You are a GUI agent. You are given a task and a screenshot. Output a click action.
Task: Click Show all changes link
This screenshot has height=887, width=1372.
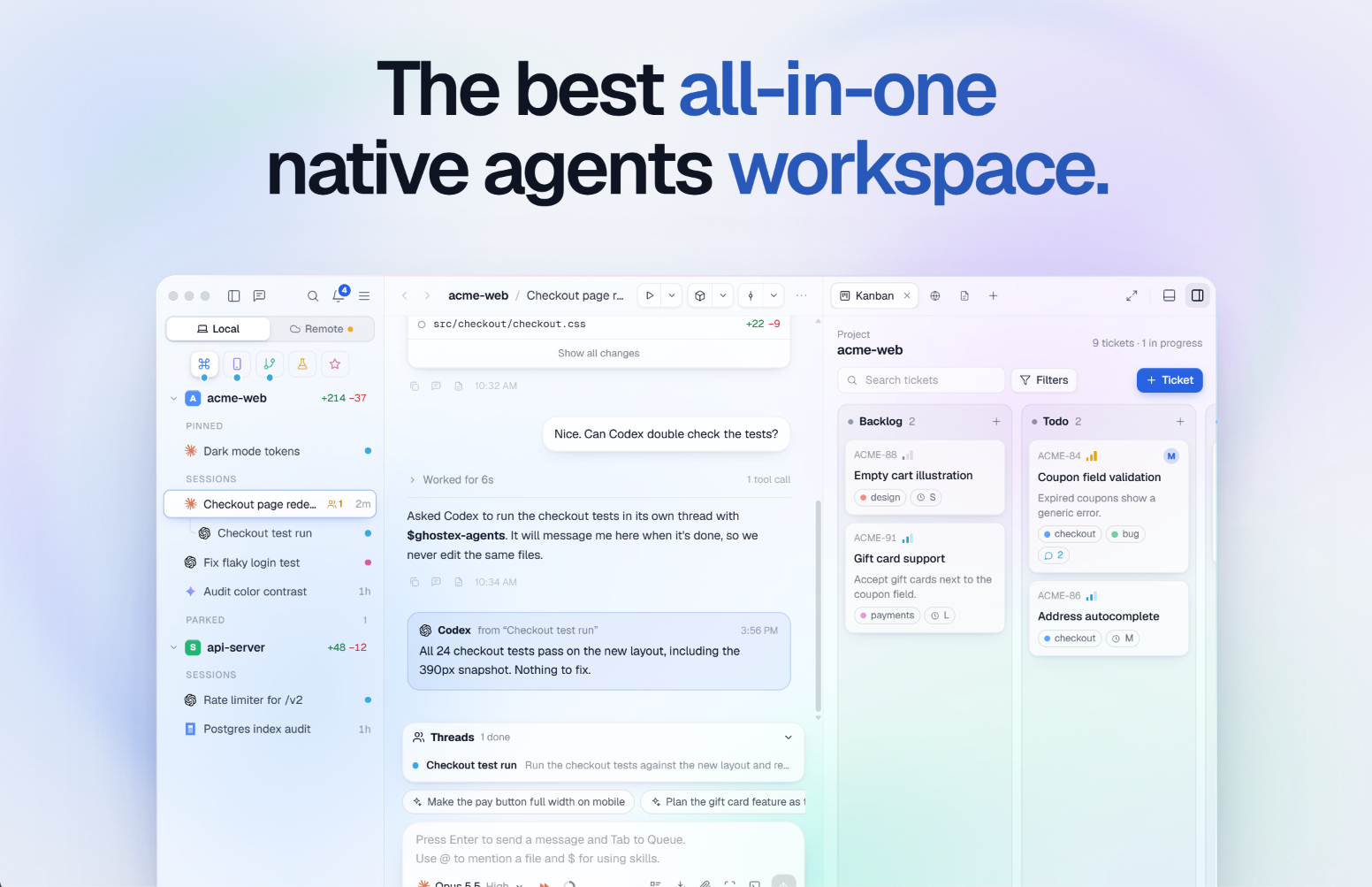point(598,353)
